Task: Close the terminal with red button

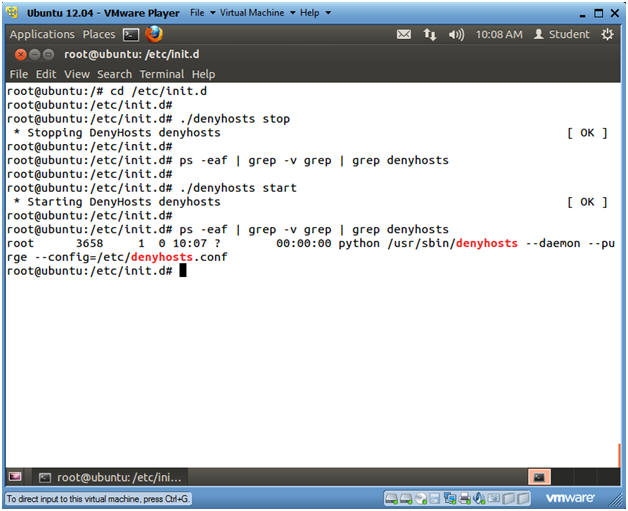Action: pos(20,54)
